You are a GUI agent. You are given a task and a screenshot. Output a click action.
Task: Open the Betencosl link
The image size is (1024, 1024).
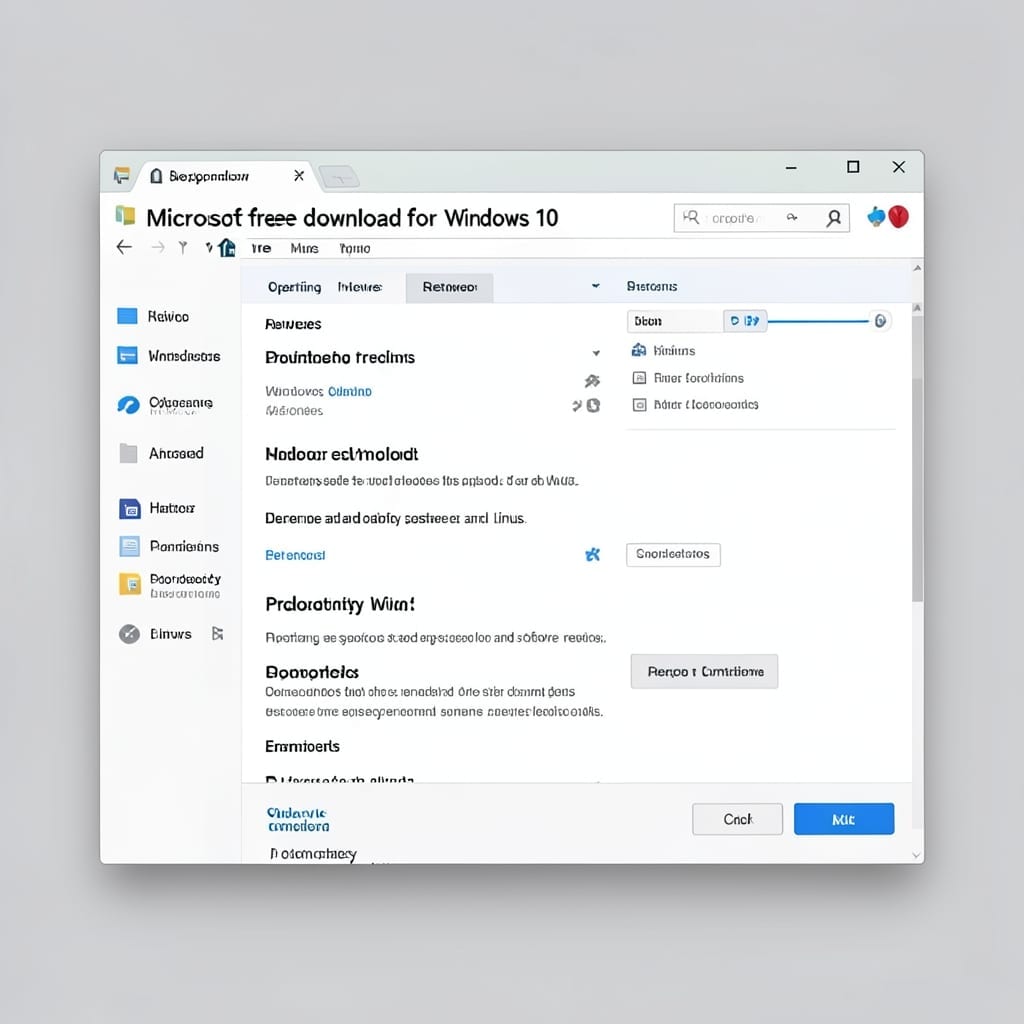[295, 555]
